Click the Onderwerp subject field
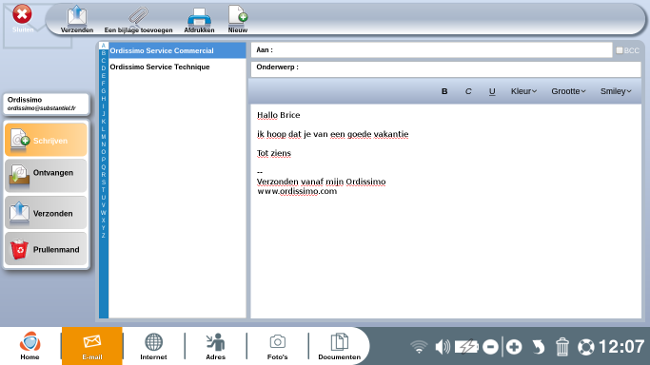The image size is (650, 365). [x=446, y=69]
